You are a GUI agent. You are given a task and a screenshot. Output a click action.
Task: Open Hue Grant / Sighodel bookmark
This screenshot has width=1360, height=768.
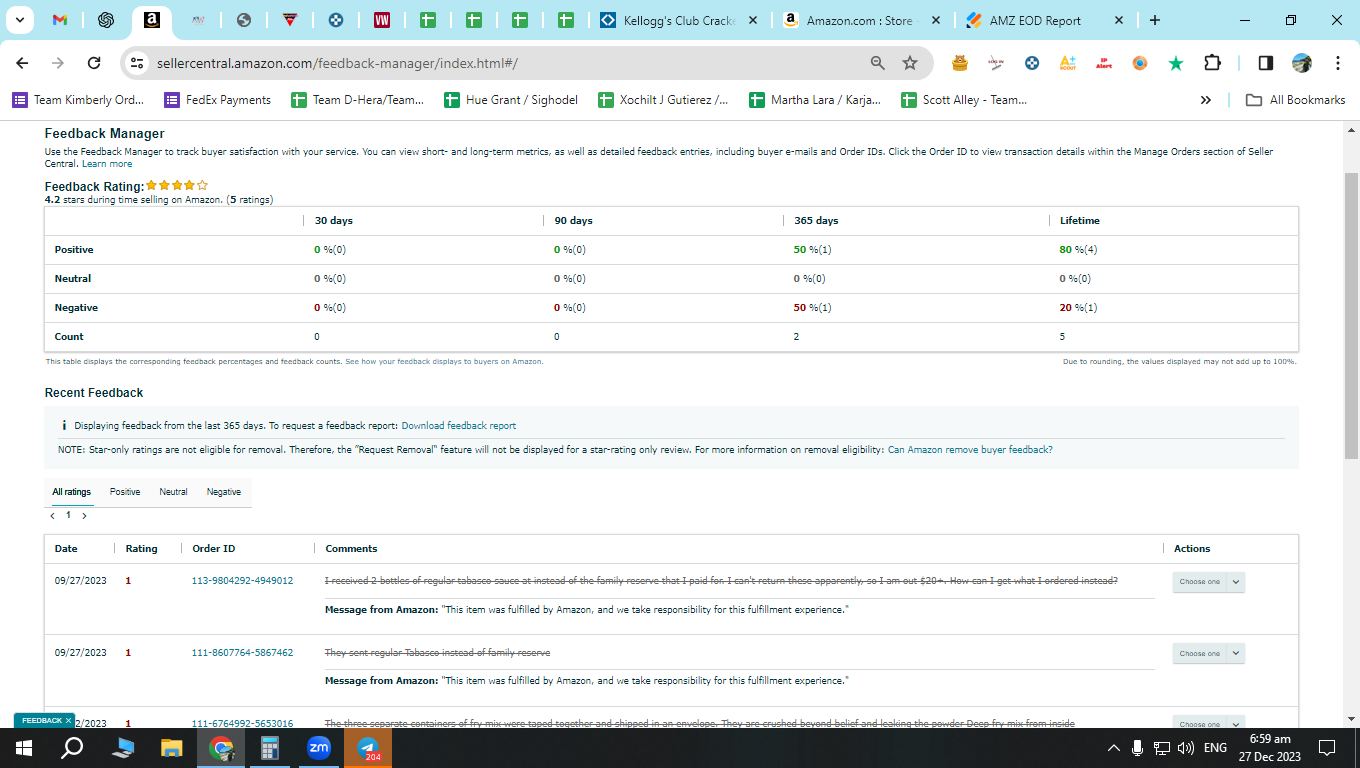click(510, 100)
